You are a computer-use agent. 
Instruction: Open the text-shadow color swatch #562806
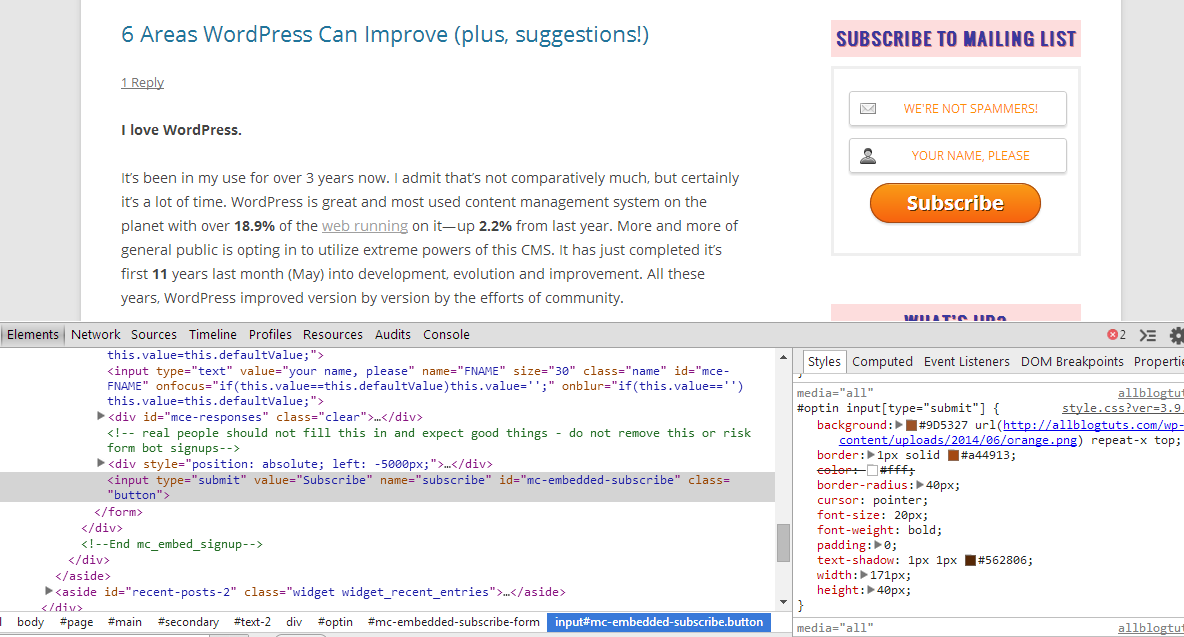tap(969, 560)
